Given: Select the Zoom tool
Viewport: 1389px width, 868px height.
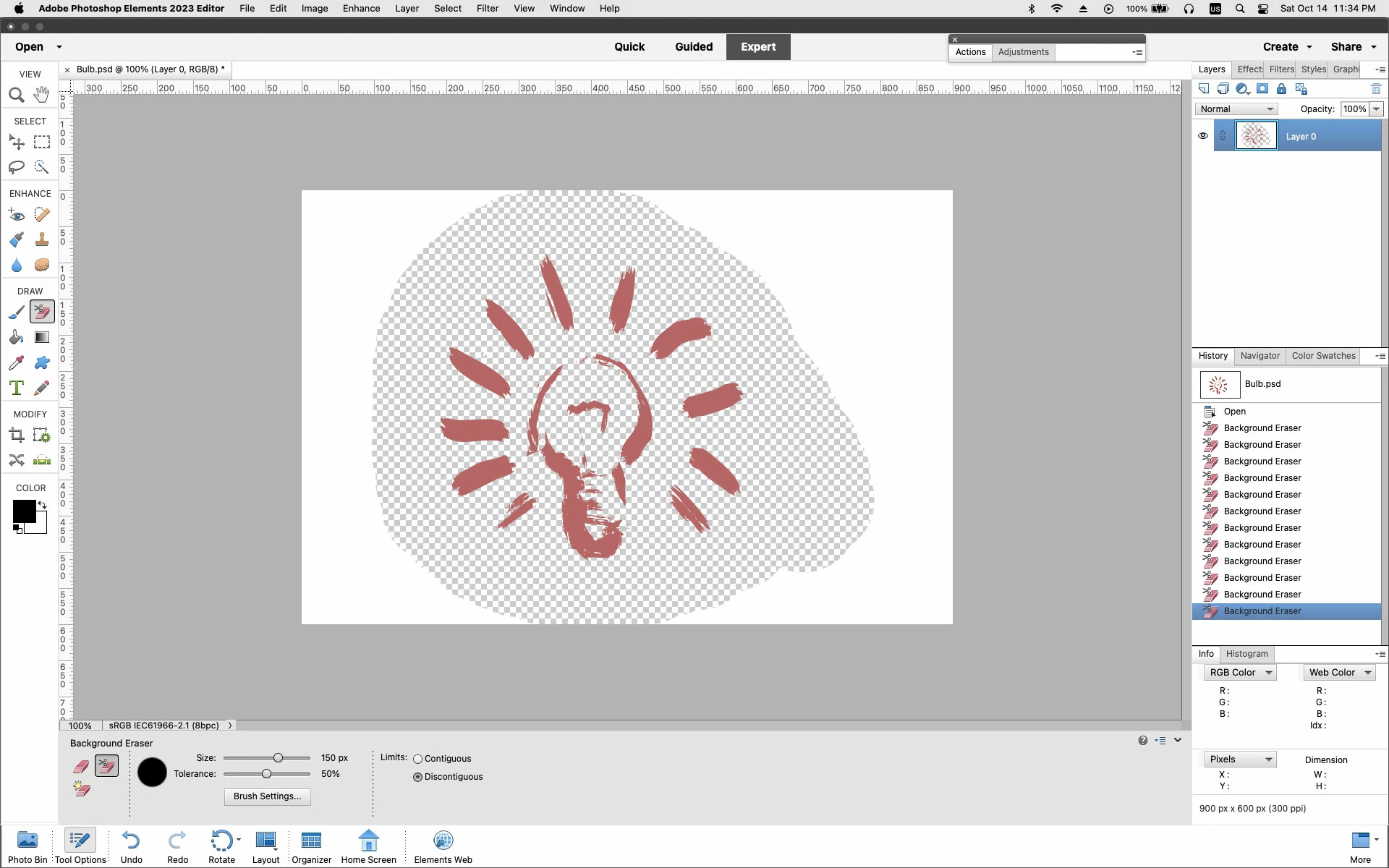Looking at the screenshot, I should [17, 95].
